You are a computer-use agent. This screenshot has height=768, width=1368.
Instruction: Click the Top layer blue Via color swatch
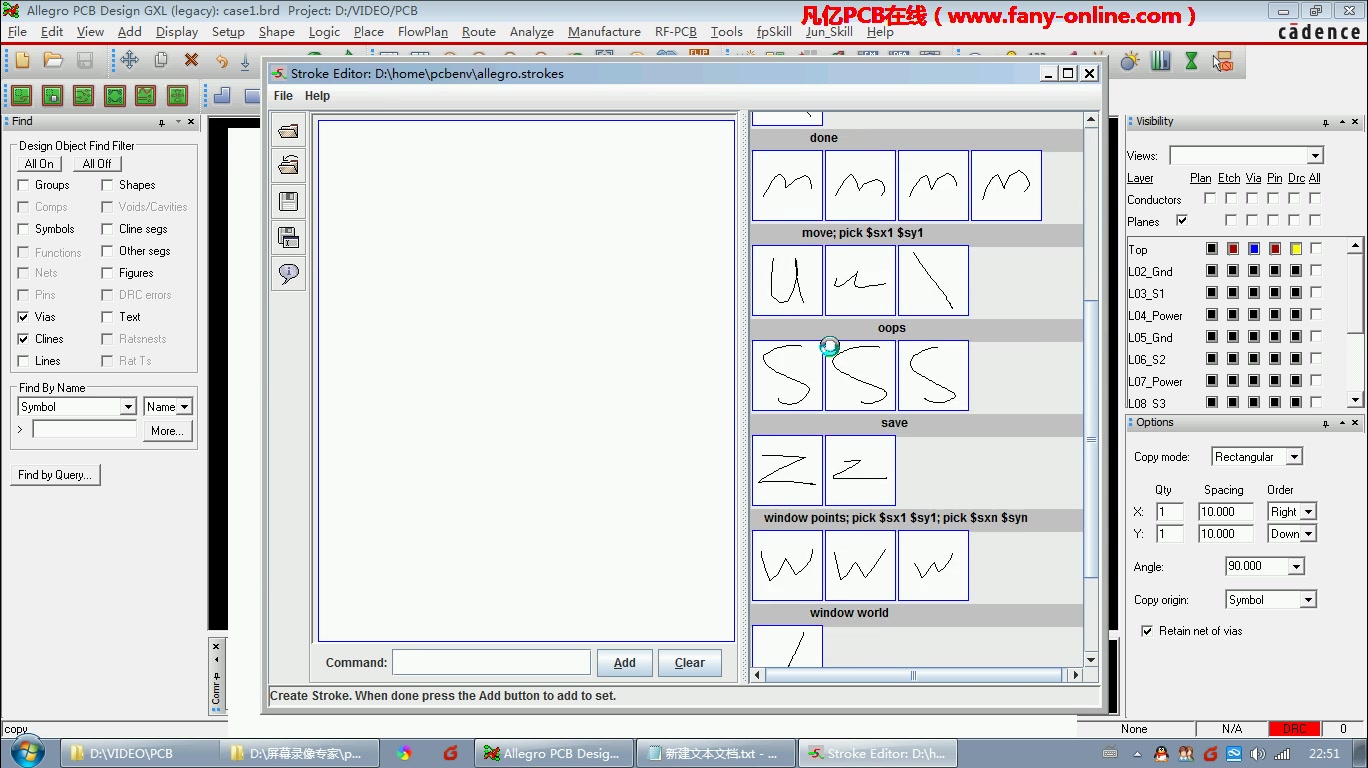pos(1254,249)
